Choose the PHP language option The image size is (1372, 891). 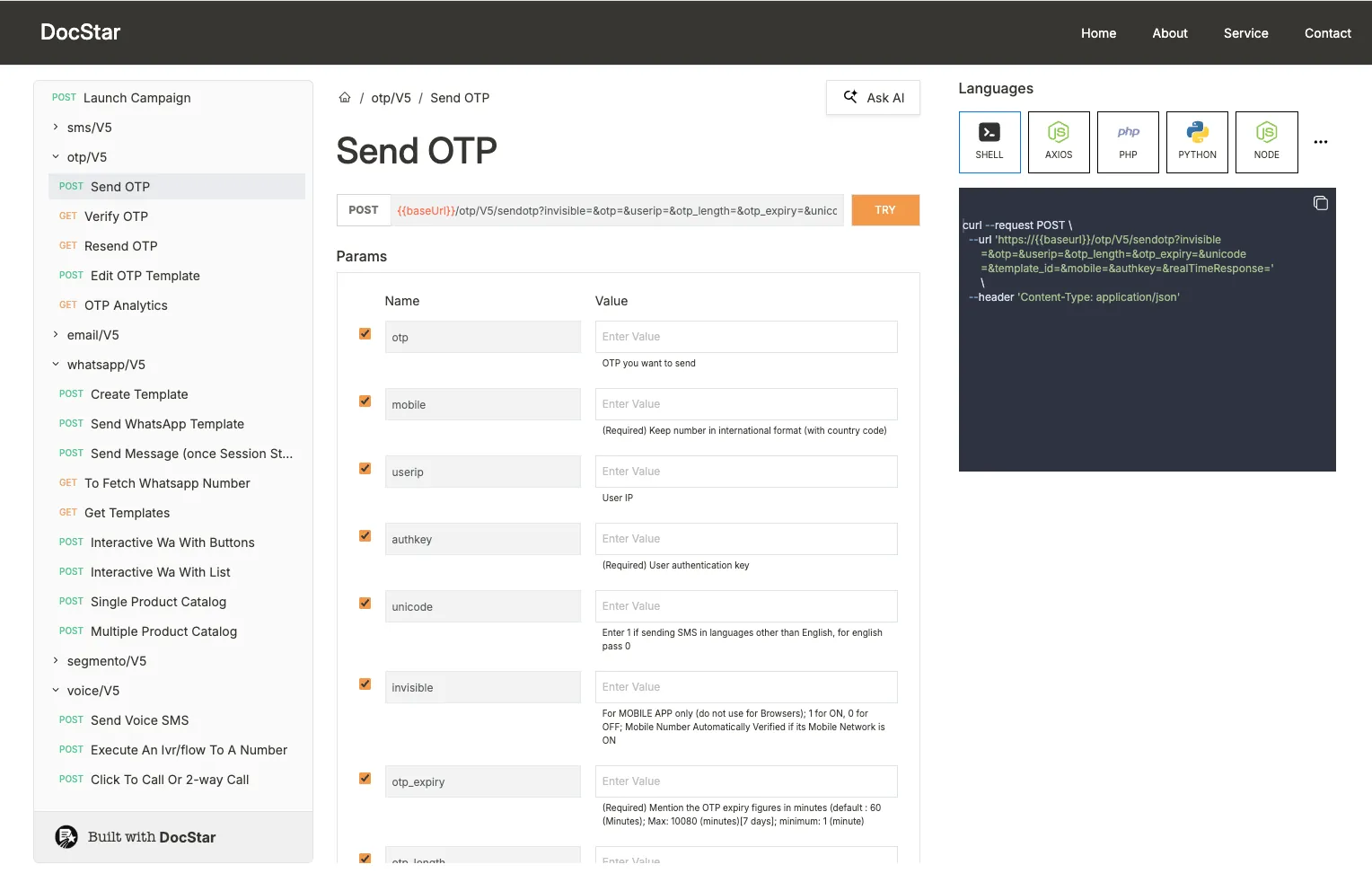[x=1128, y=142]
